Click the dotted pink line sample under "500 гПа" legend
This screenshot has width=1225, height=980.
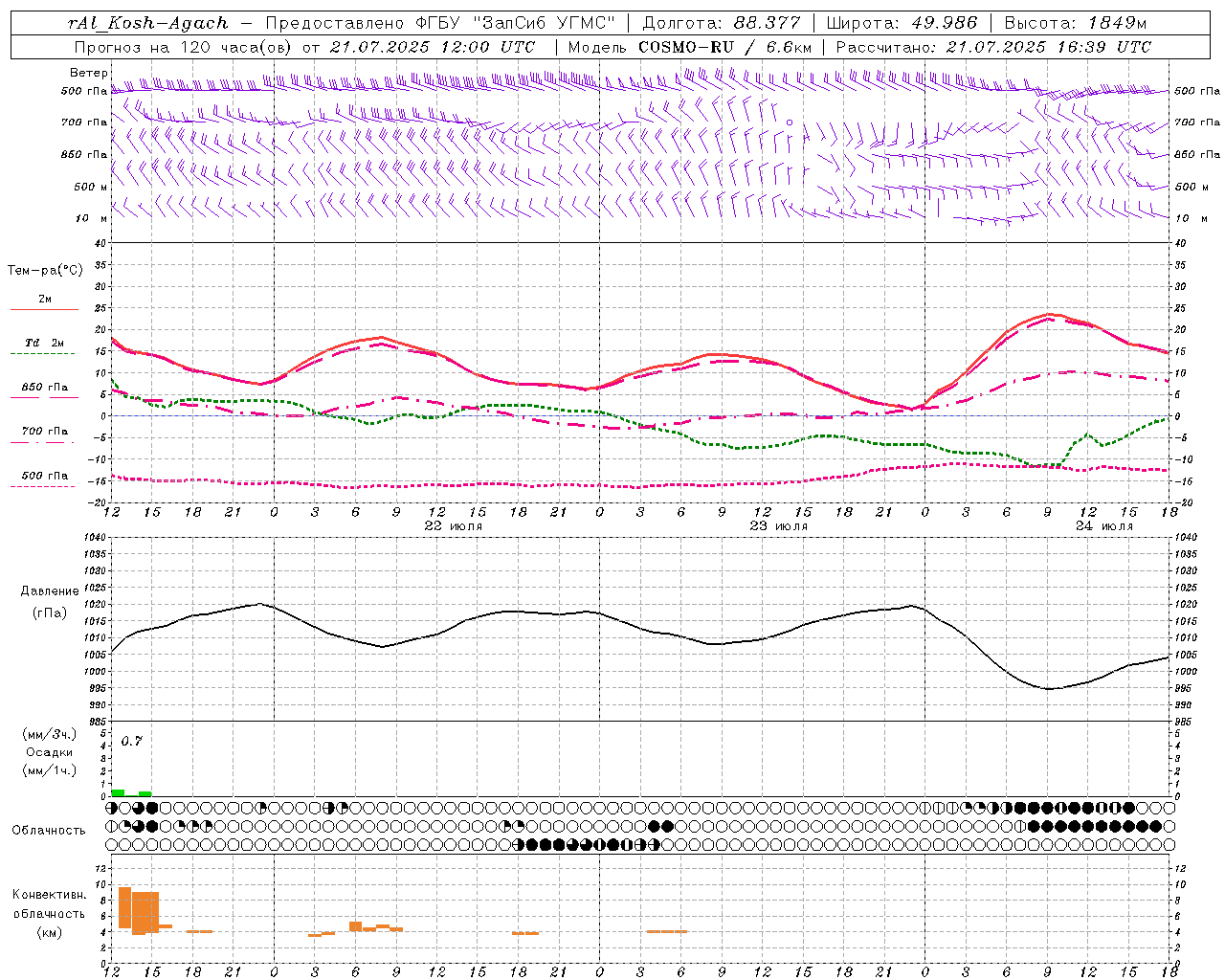(44, 486)
